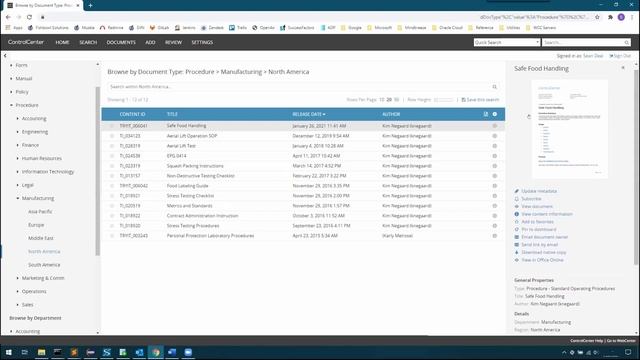Click the eye icon next to View in Office Online
640x360 pixels.
pyautogui.click(x=517, y=260)
